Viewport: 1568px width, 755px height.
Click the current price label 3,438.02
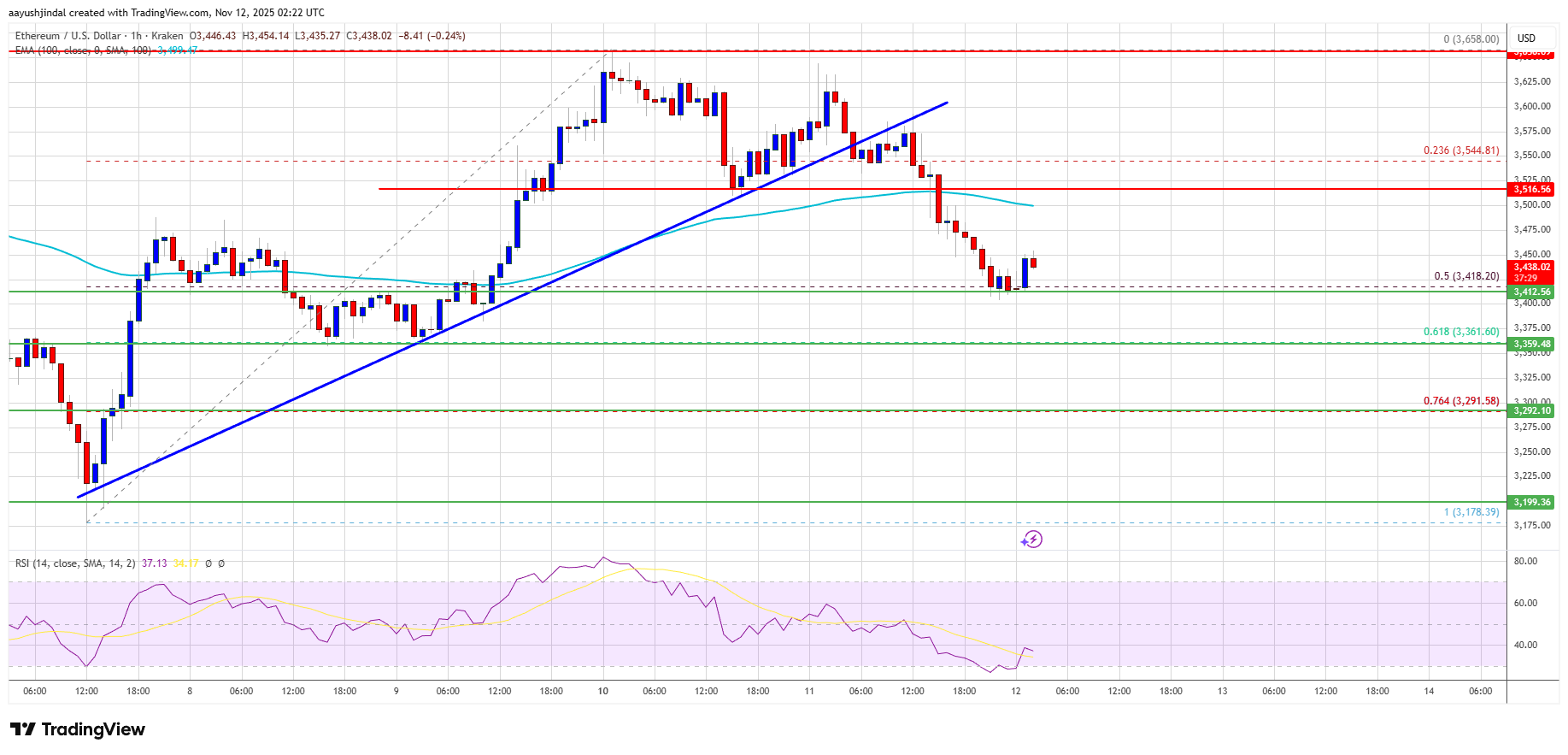1531,267
